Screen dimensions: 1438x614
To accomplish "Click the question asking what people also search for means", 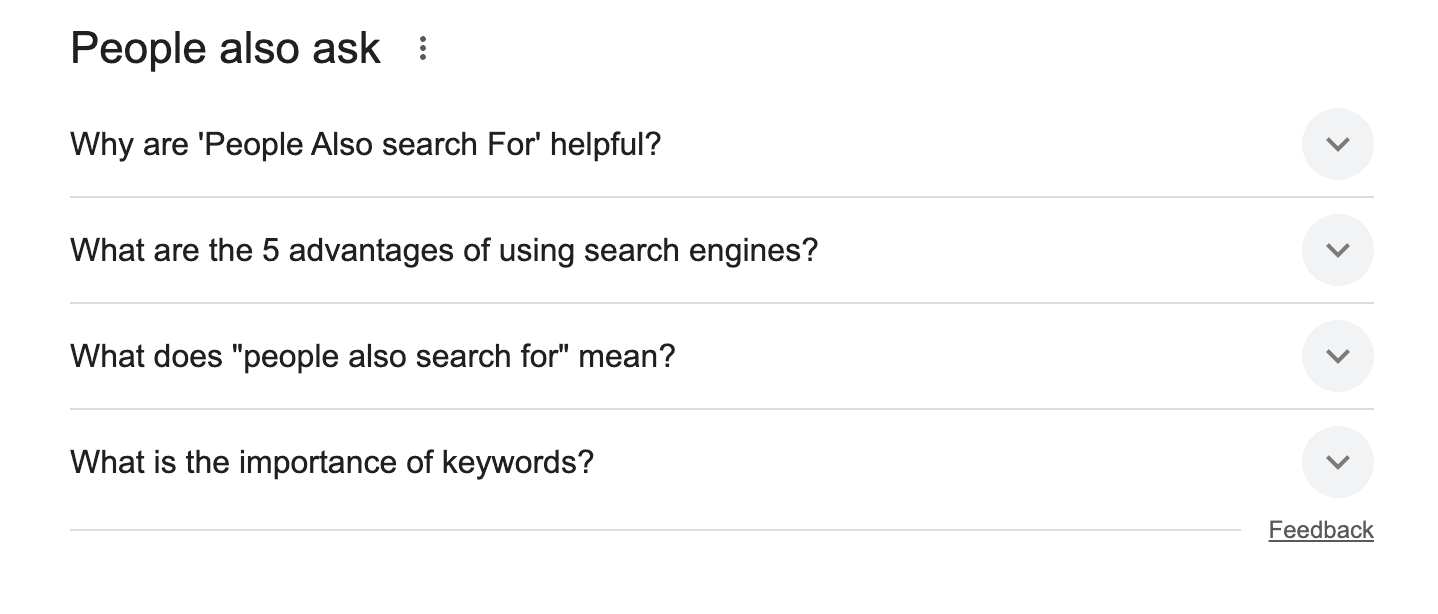I will click(372, 356).
